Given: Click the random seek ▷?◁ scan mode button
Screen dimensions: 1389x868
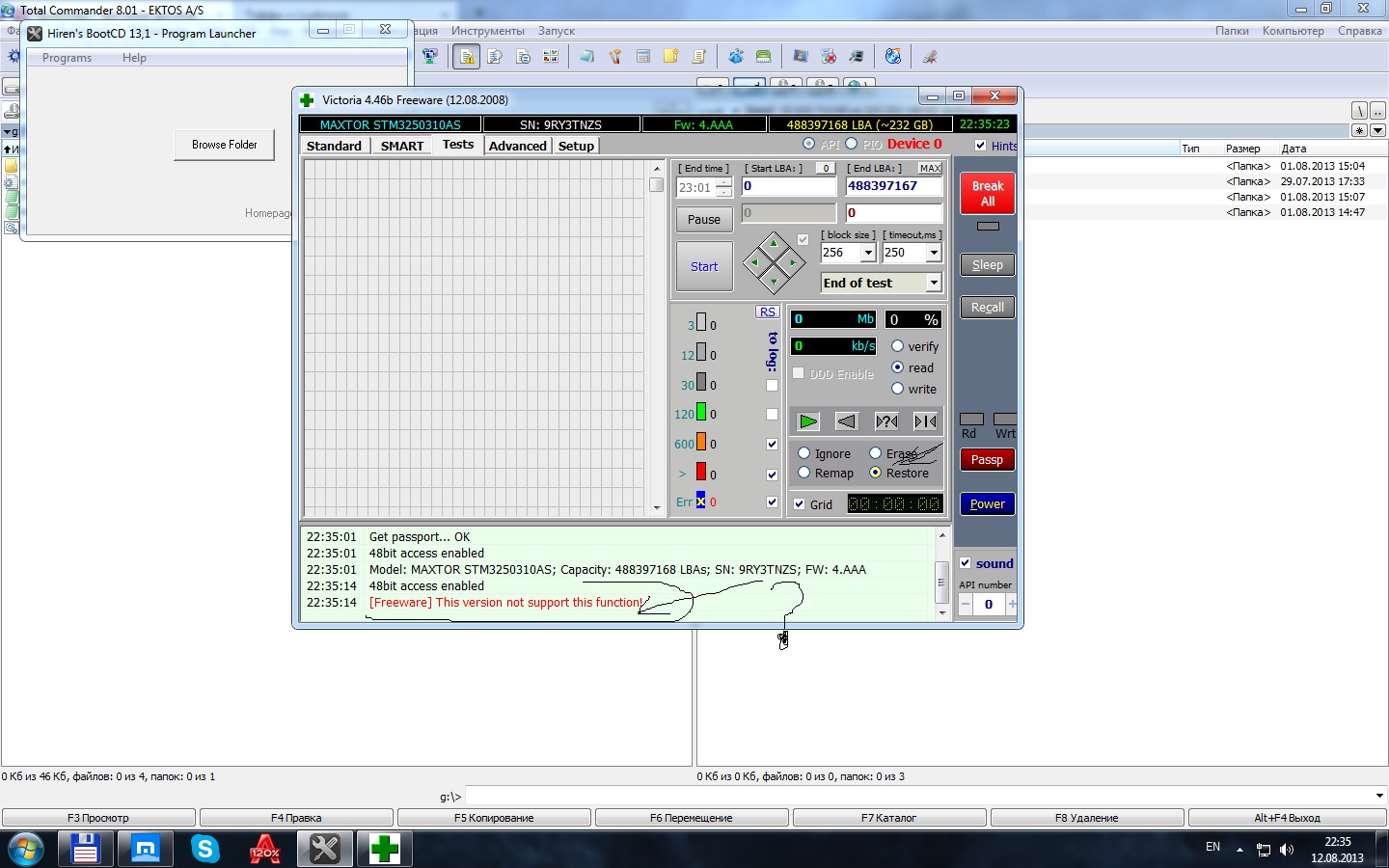Looking at the screenshot, I should pos(886,421).
